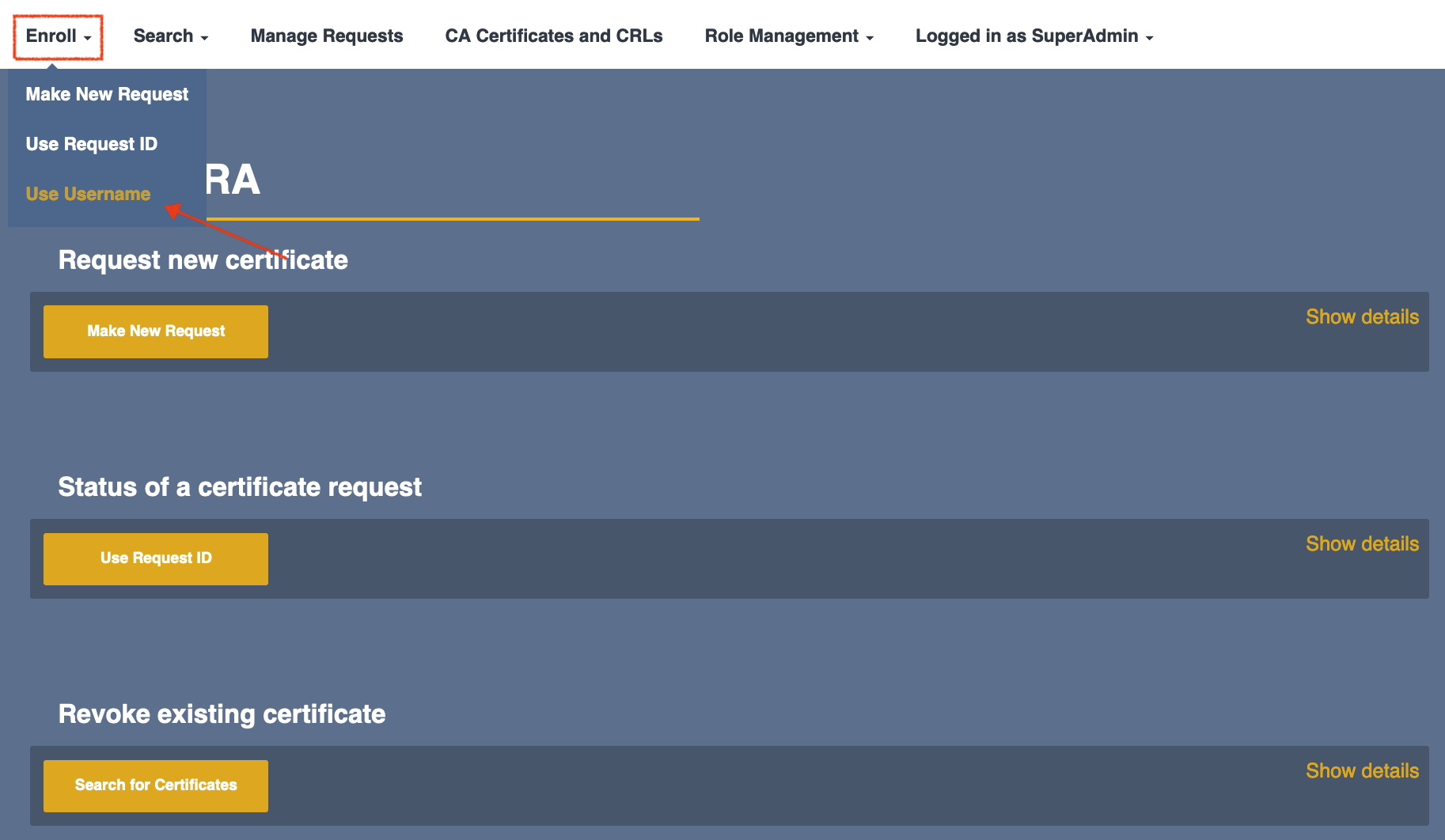Go to Manage Requests page
The image size is (1445, 840).
pos(326,36)
